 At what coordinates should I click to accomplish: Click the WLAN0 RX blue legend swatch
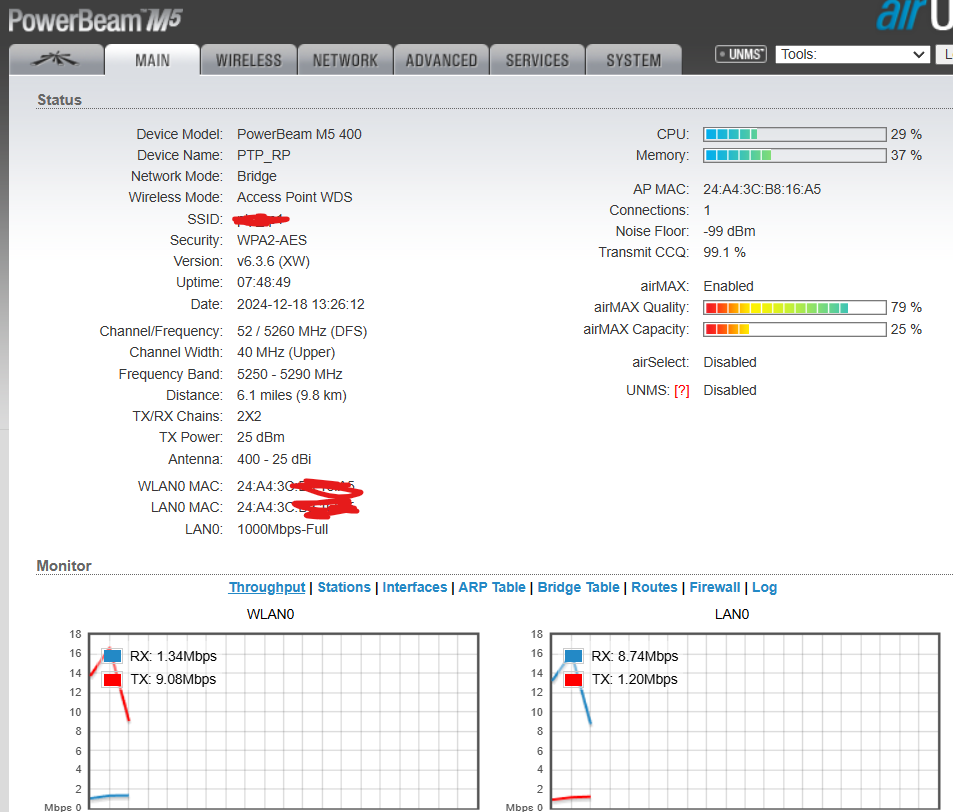coord(112,656)
